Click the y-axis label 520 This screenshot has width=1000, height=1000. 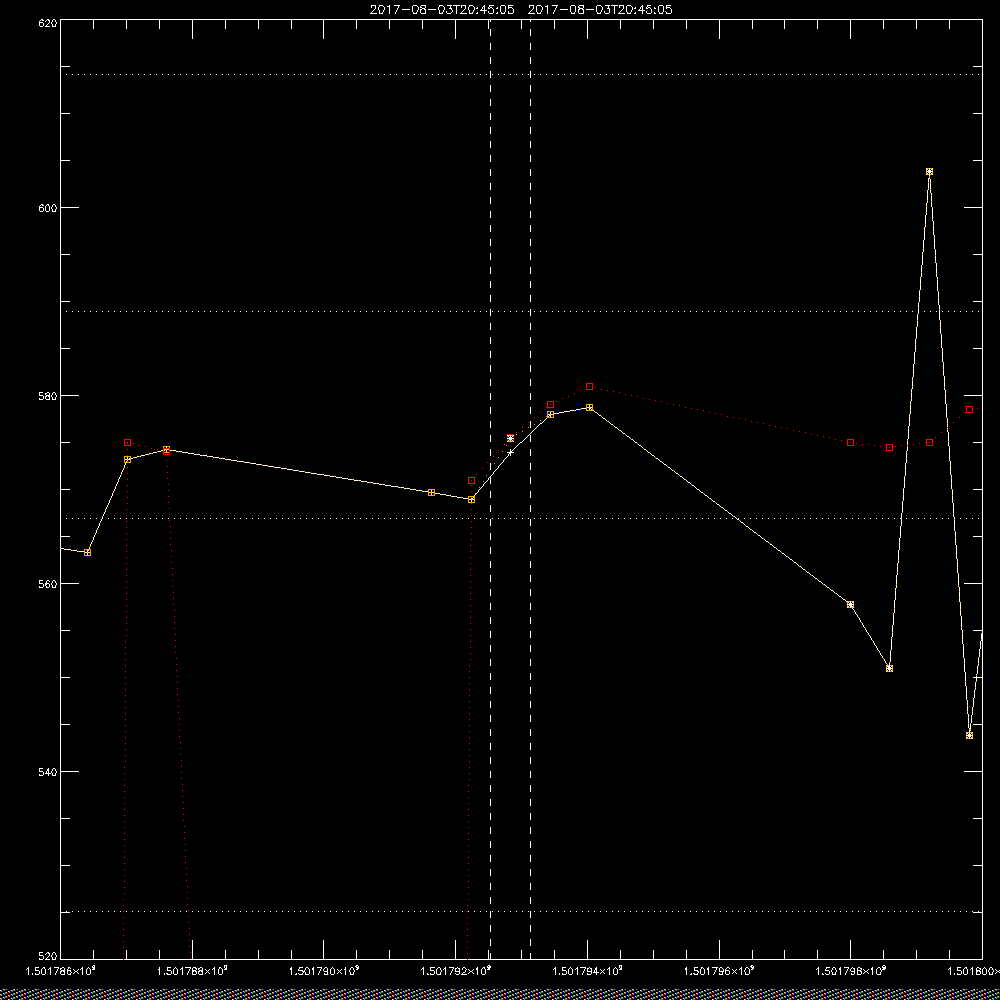[47, 957]
